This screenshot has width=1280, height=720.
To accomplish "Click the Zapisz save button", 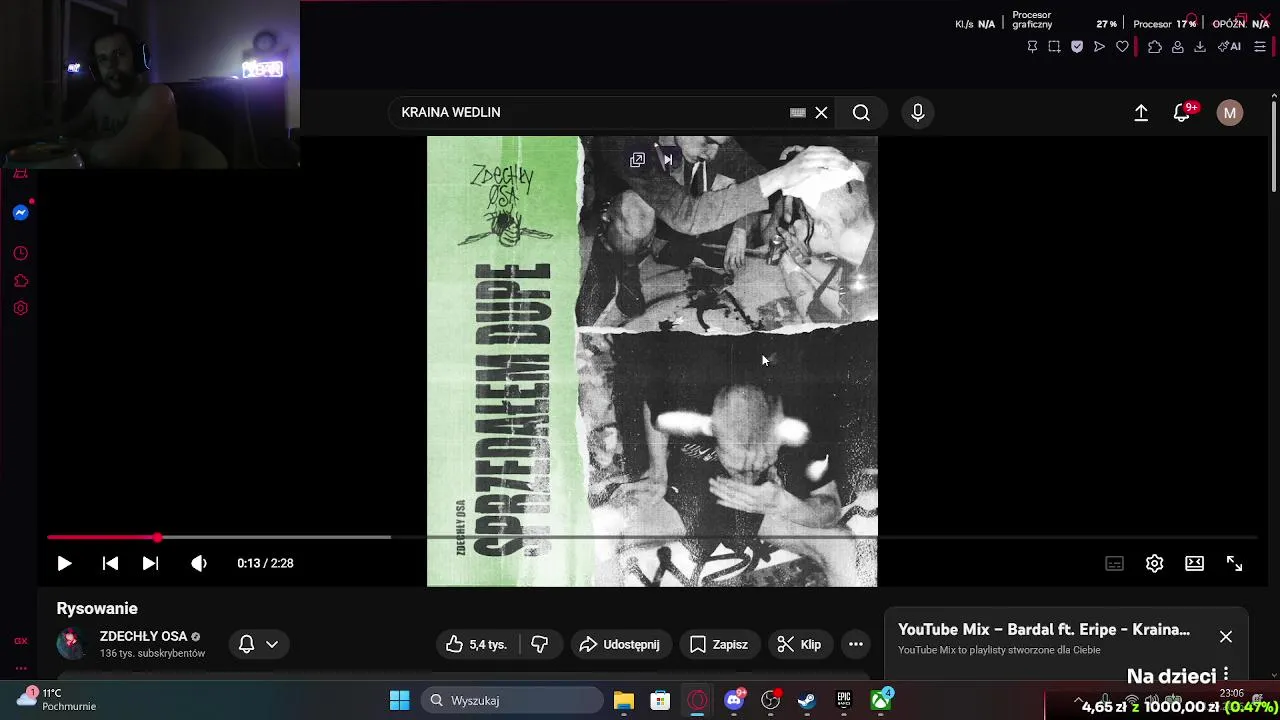I will (x=718, y=644).
